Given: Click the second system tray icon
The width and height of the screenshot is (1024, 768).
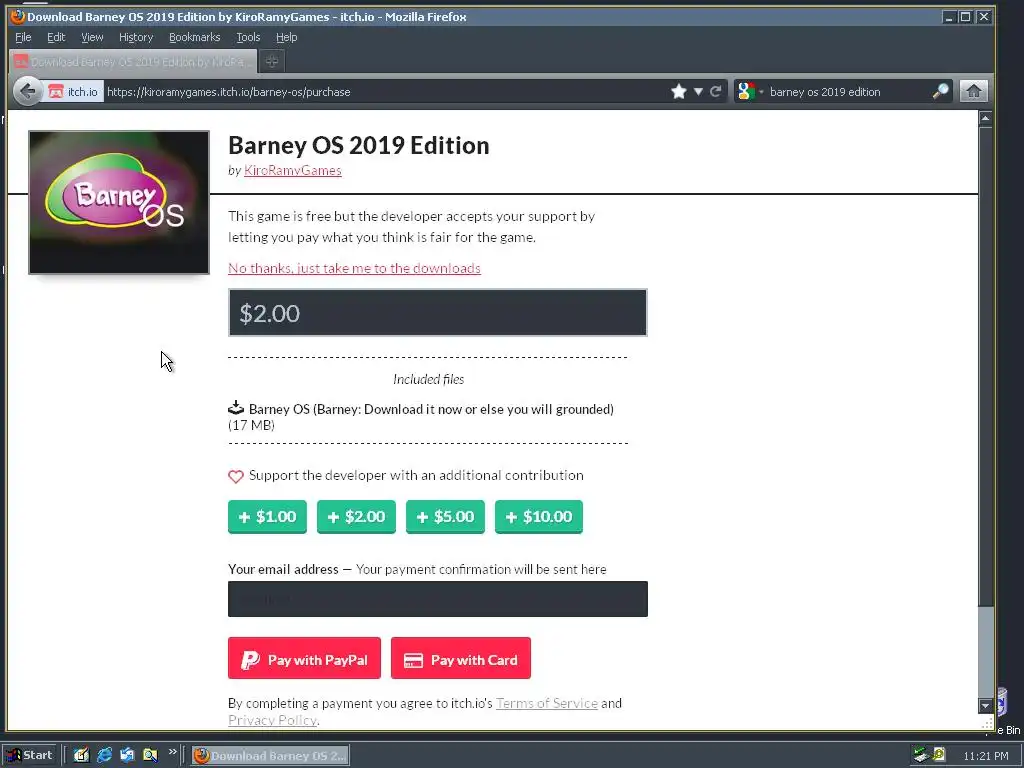Looking at the screenshot, I should (939, 755).
